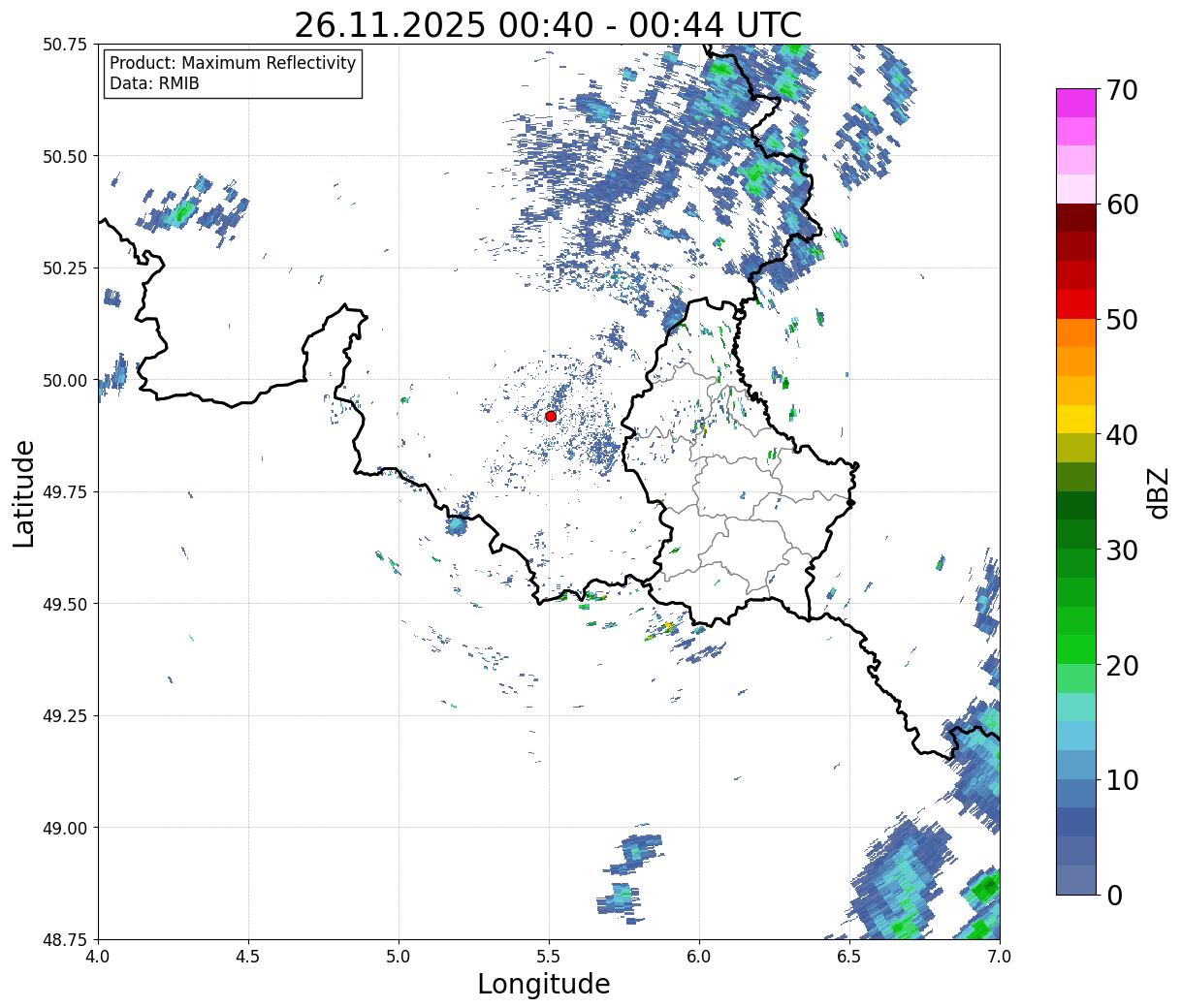The width and height of the screenshot is (1182, 1008).
Task: Click the 'Longitude' axis label
Action: [x=544, y=984]
